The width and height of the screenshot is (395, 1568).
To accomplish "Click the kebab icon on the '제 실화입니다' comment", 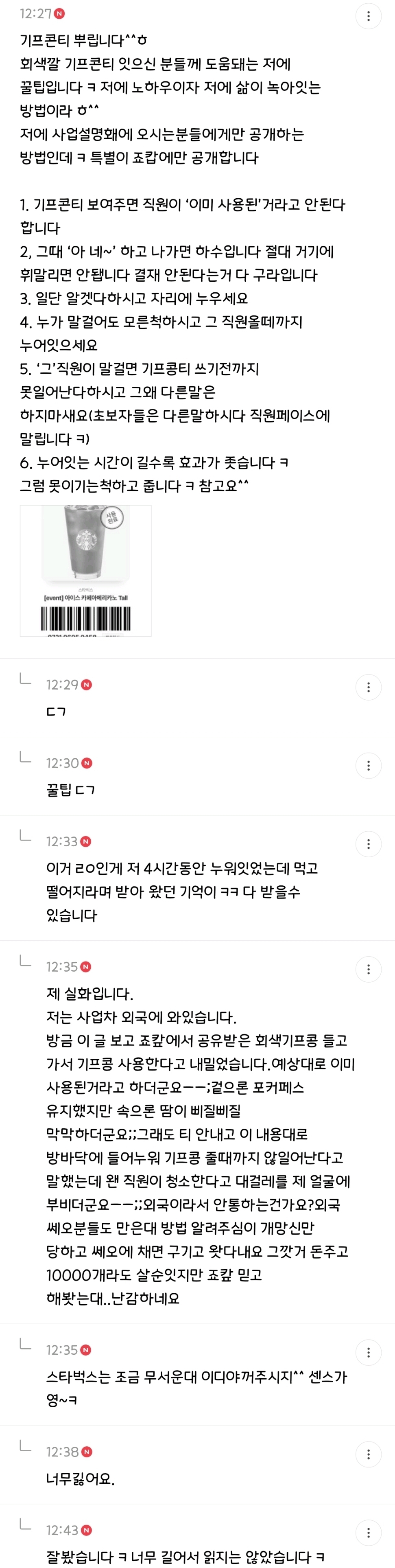I will coord(368,970).
